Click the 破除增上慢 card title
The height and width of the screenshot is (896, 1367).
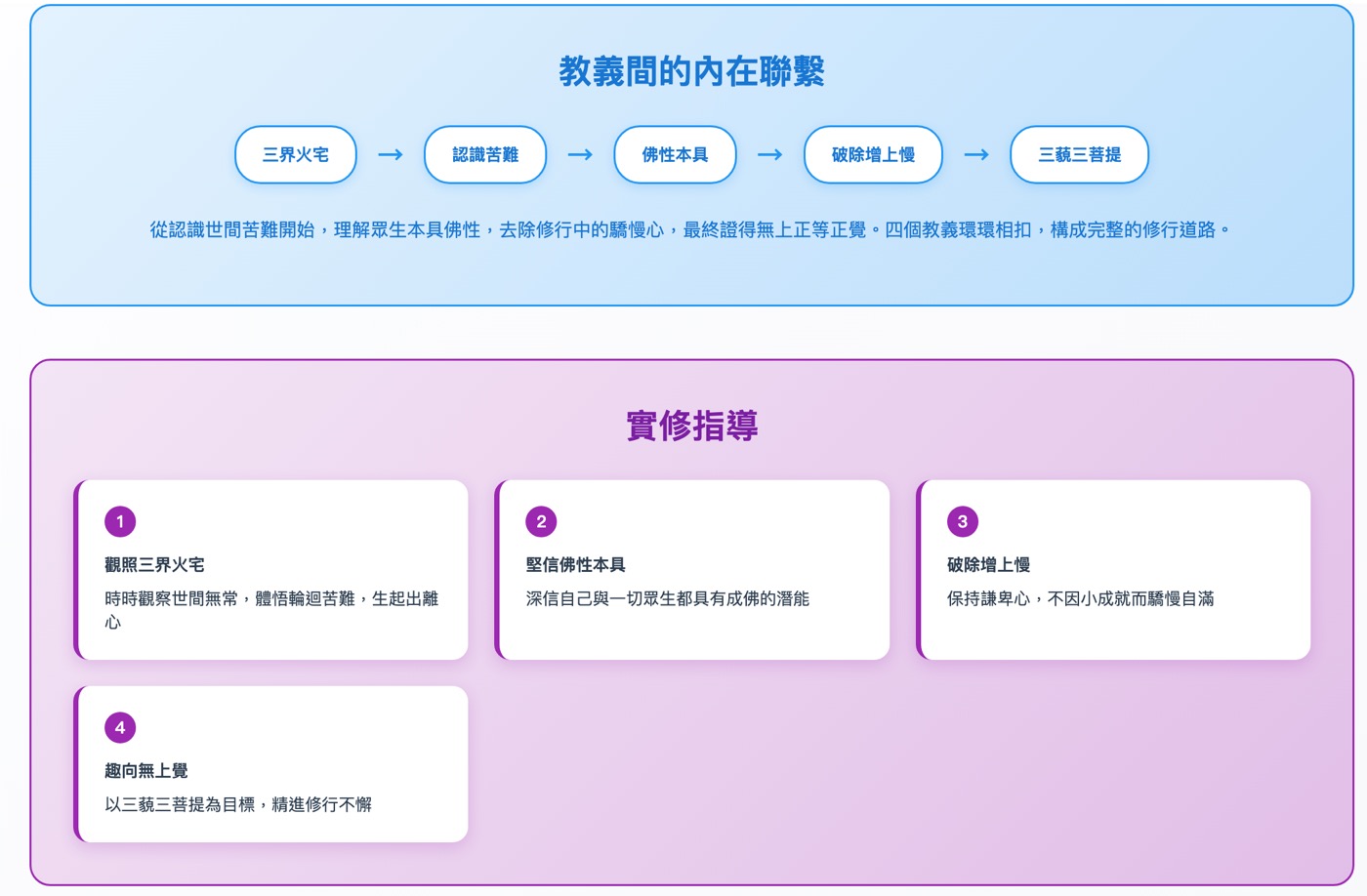pyautogui.click(x=988, y=564)
